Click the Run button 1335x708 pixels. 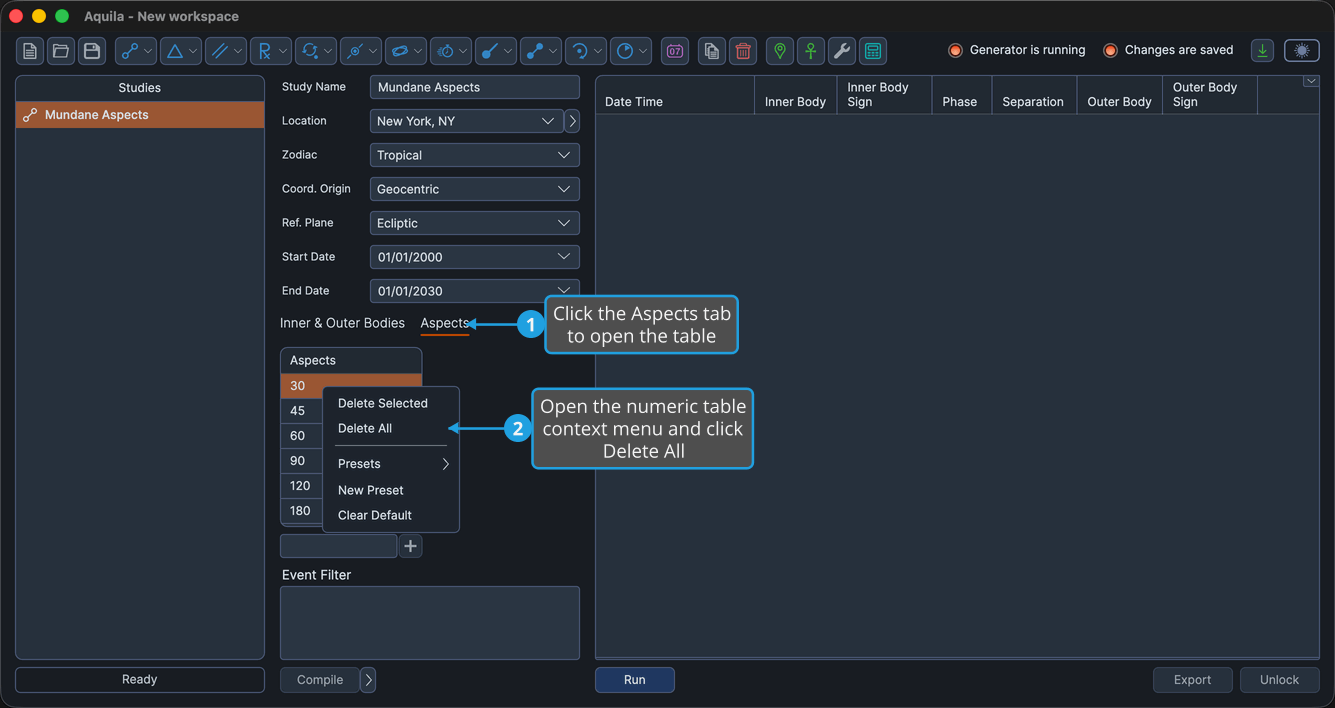[x=635, y=680]
